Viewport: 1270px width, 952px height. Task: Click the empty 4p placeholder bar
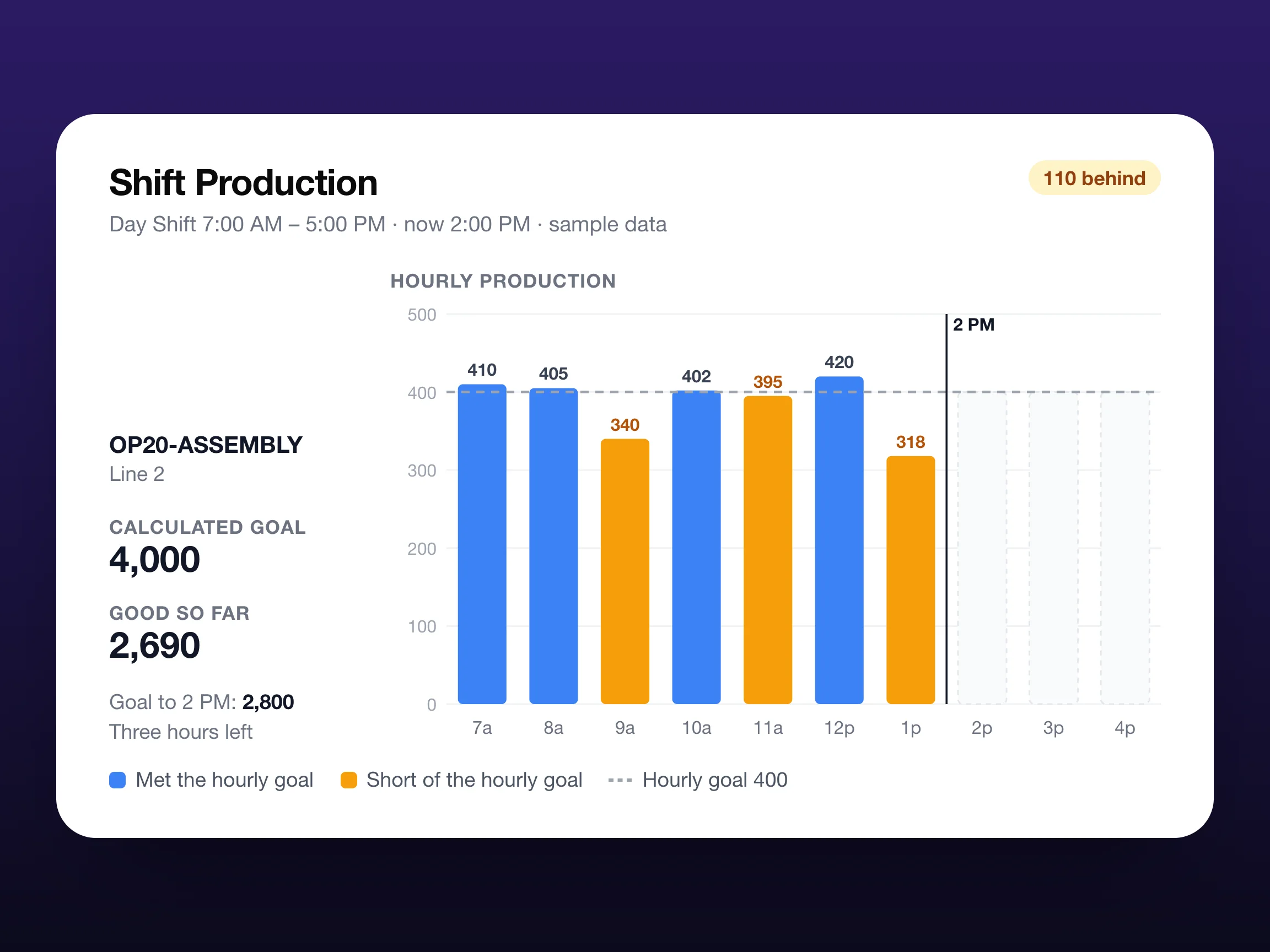(1124, 548)
